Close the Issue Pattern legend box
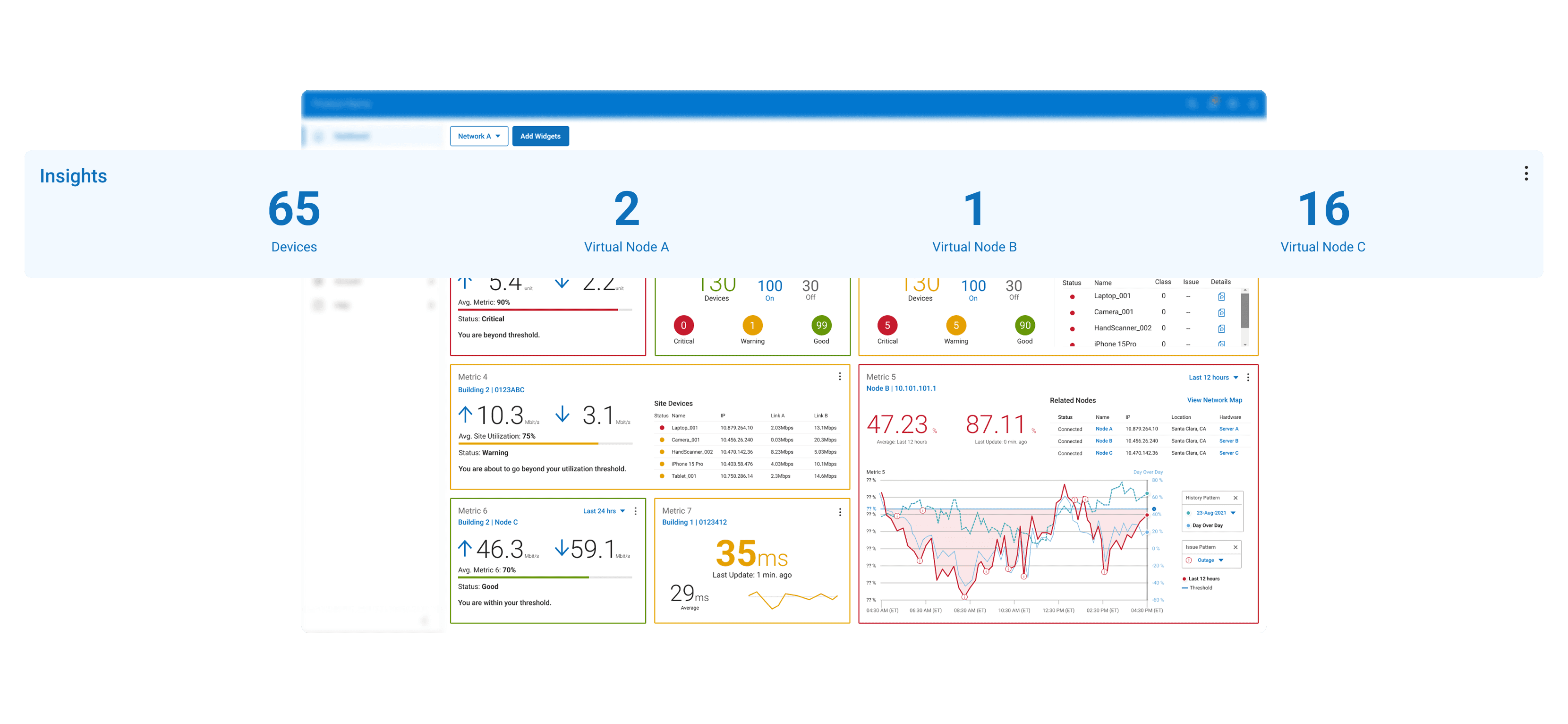 click(1235, 547)
